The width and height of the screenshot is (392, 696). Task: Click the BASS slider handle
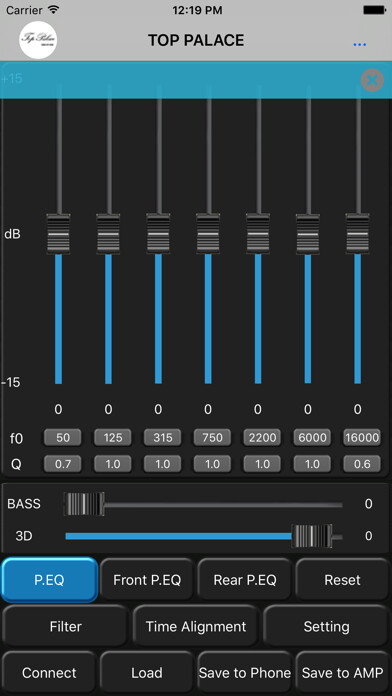(x=84, y=504)
